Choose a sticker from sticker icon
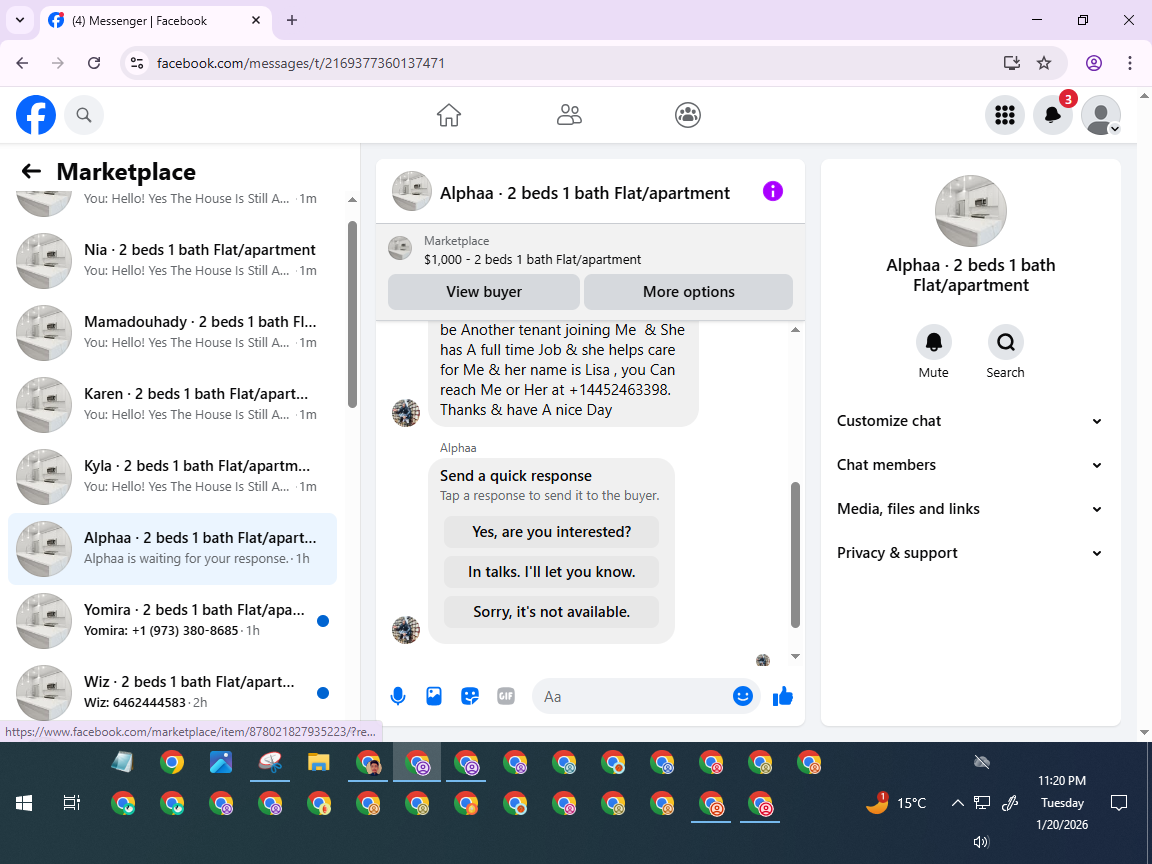Viewport: 1152px width, 864px height. (469, 696)
